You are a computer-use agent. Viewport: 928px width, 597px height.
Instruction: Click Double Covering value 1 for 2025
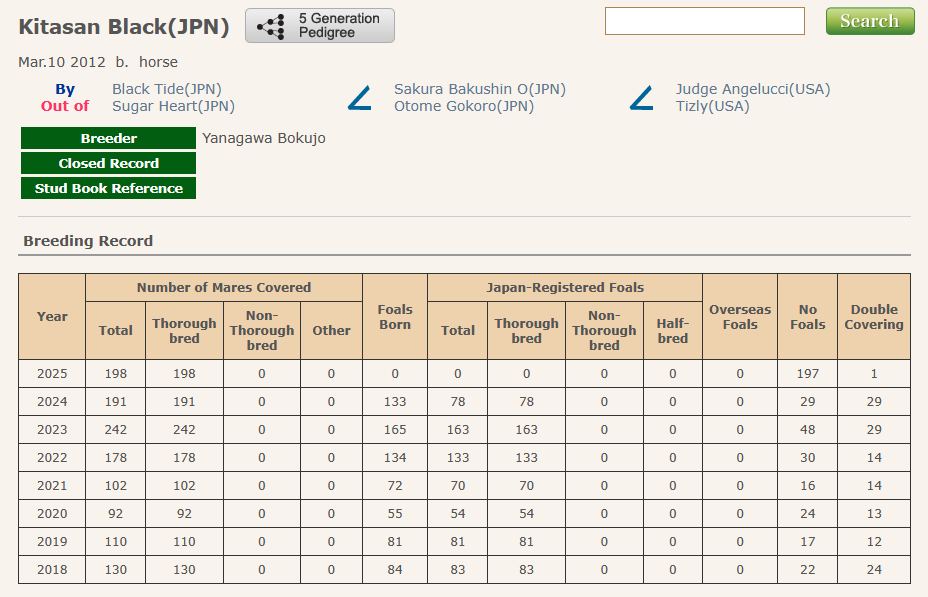tap(874, 373)
